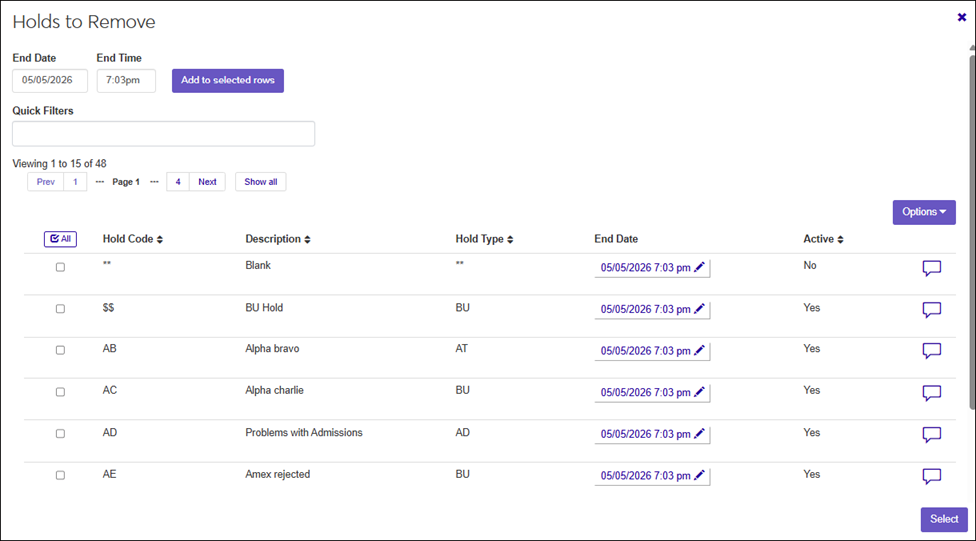Check the box for the ** hold code
Screen dimensions: 976x541
point(60,267)
